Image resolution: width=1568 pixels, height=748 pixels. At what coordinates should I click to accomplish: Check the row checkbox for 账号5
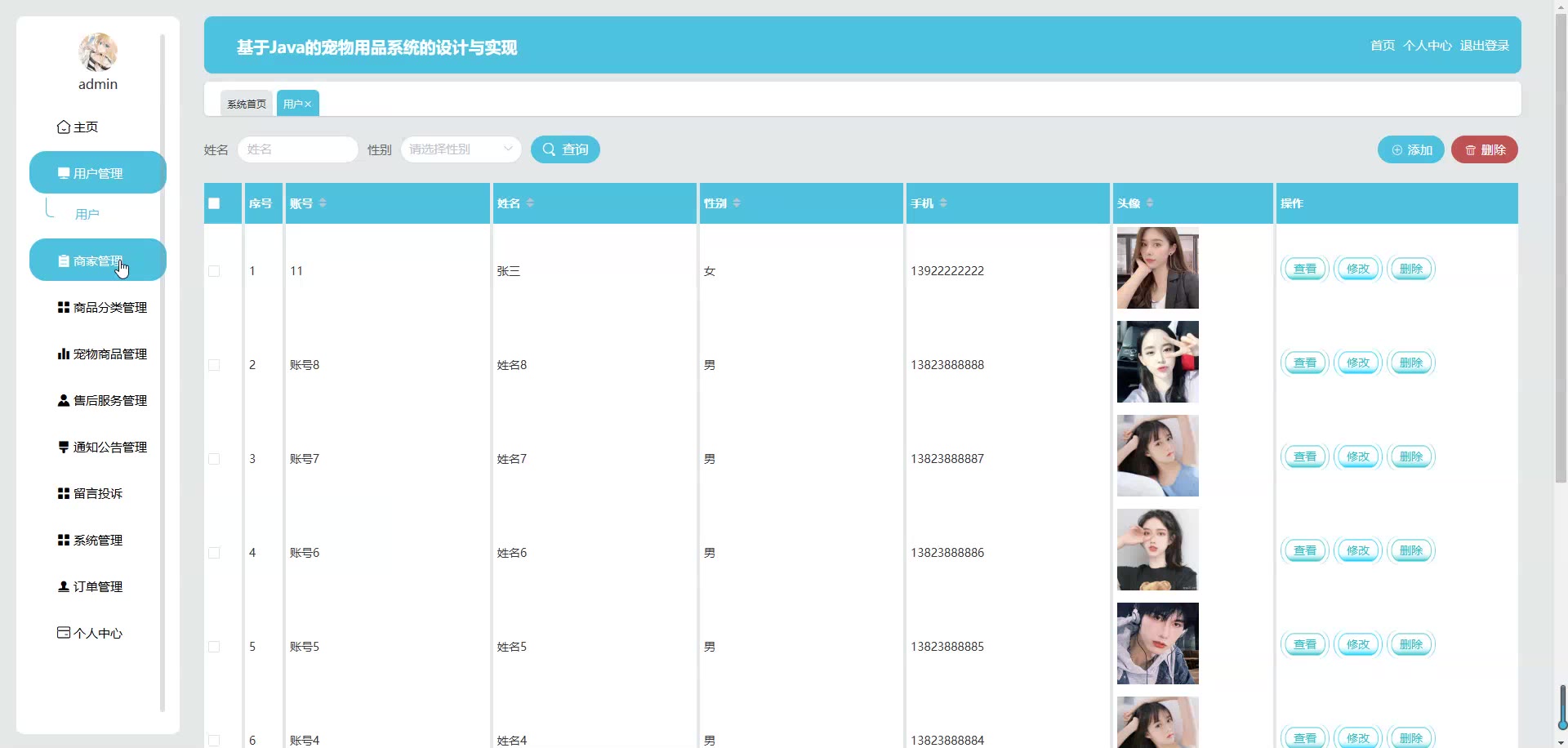point(214,647)
